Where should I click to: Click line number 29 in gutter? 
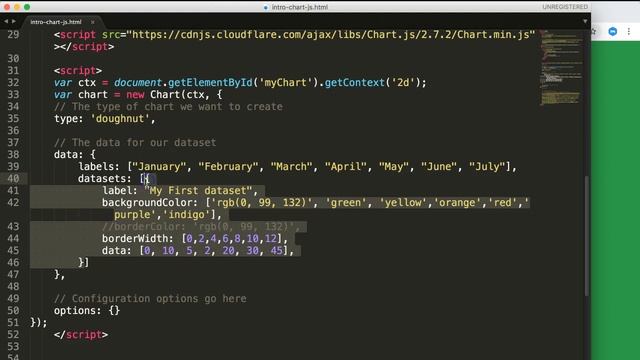pyautogui.click(x=13, y=35)
